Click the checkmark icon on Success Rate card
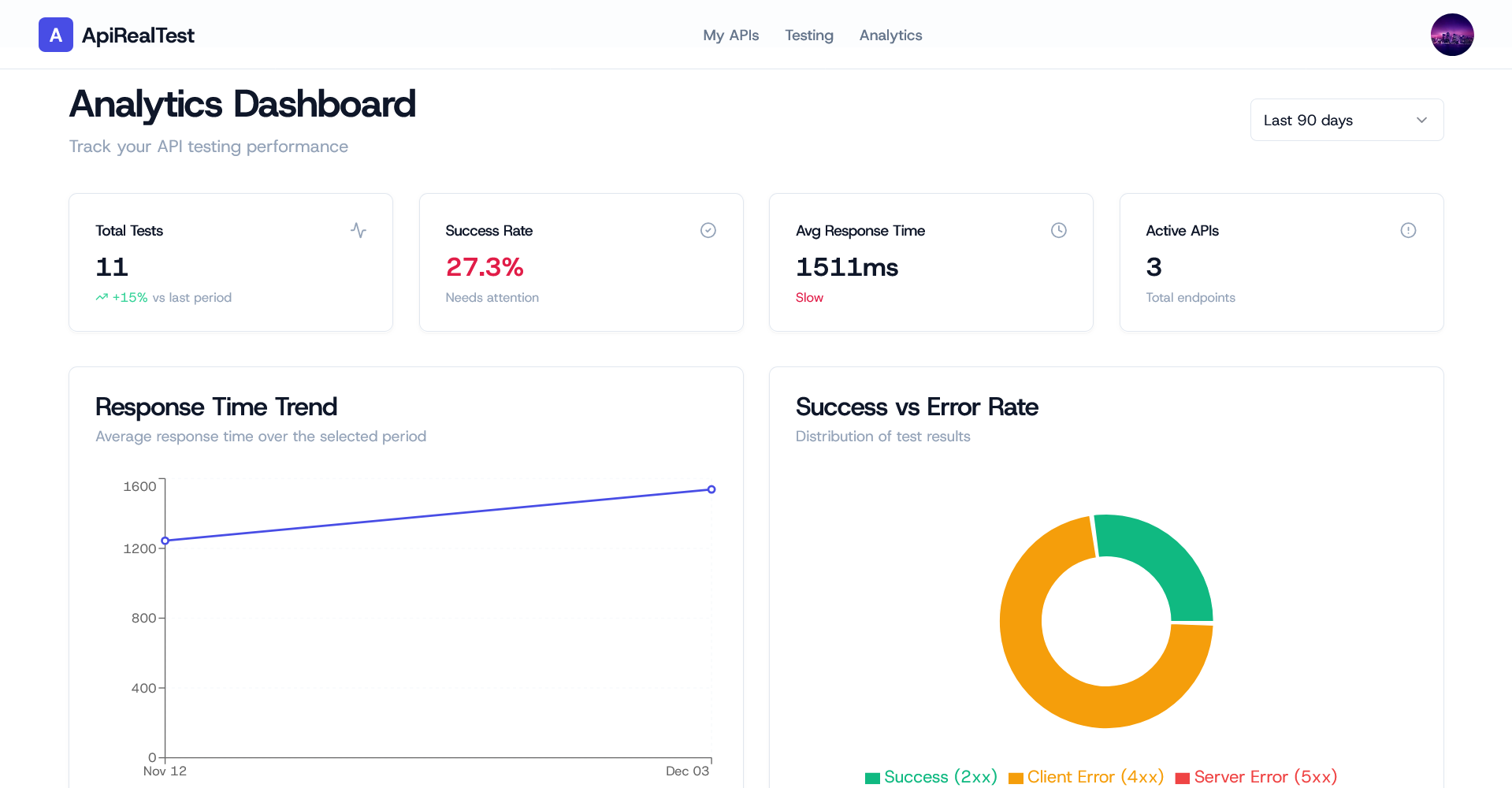The height and width of the screenshot is (788, 1512). pos(708,230)
